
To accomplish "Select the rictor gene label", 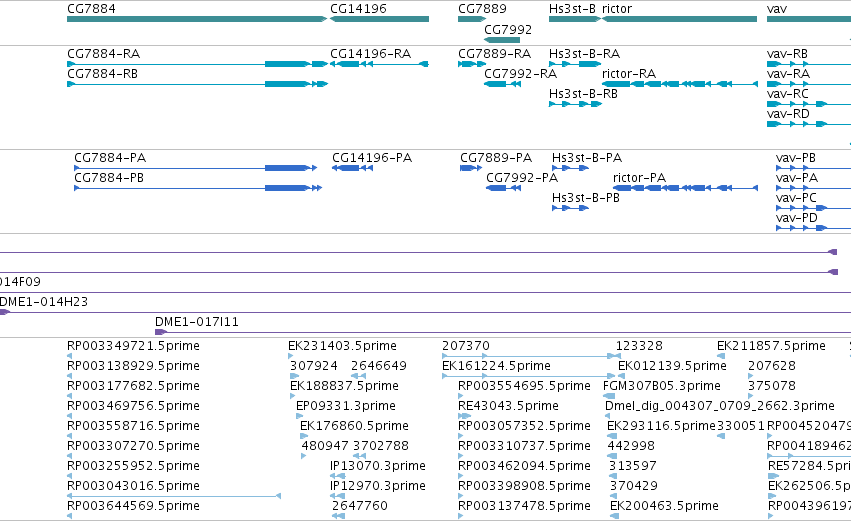I will [x=617, y=9].
